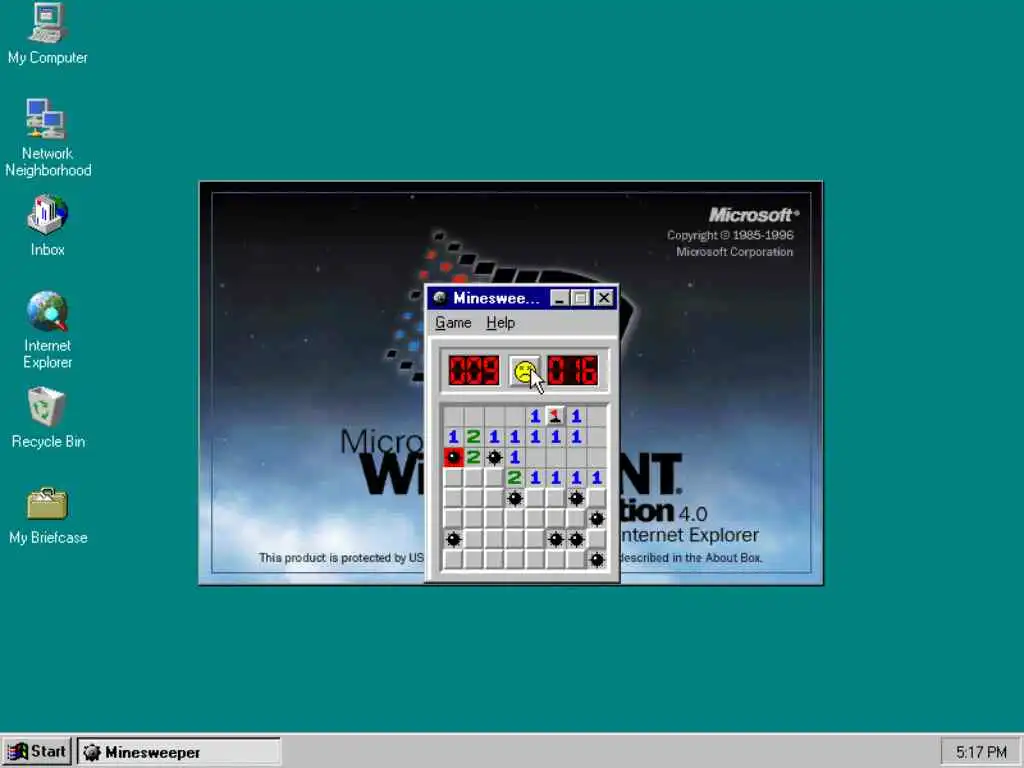Click the green 2 right of the red mine
1024x768 pixels.
[x=473, y=457]
